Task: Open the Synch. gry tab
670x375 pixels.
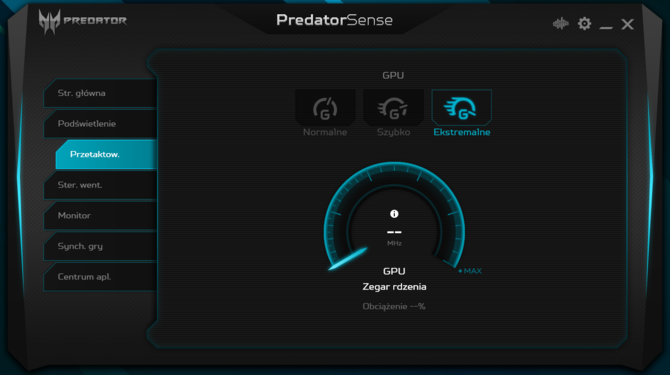Action: tap(100, 246)
